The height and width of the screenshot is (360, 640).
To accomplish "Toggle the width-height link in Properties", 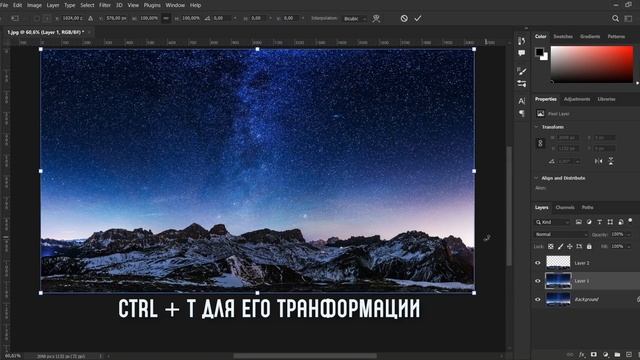I will (540, 143).
